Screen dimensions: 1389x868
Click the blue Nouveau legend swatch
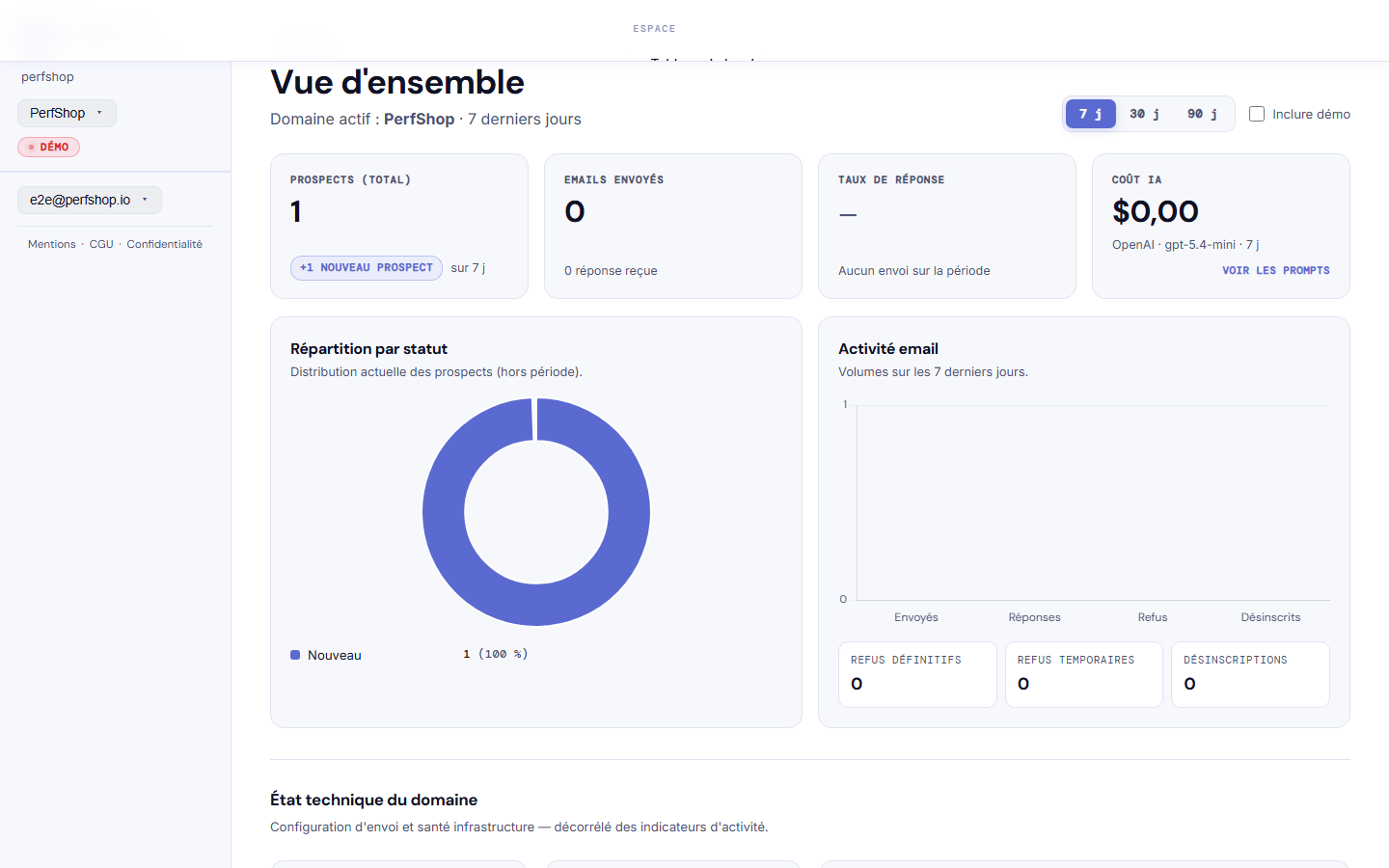click(x=295, y=655)
